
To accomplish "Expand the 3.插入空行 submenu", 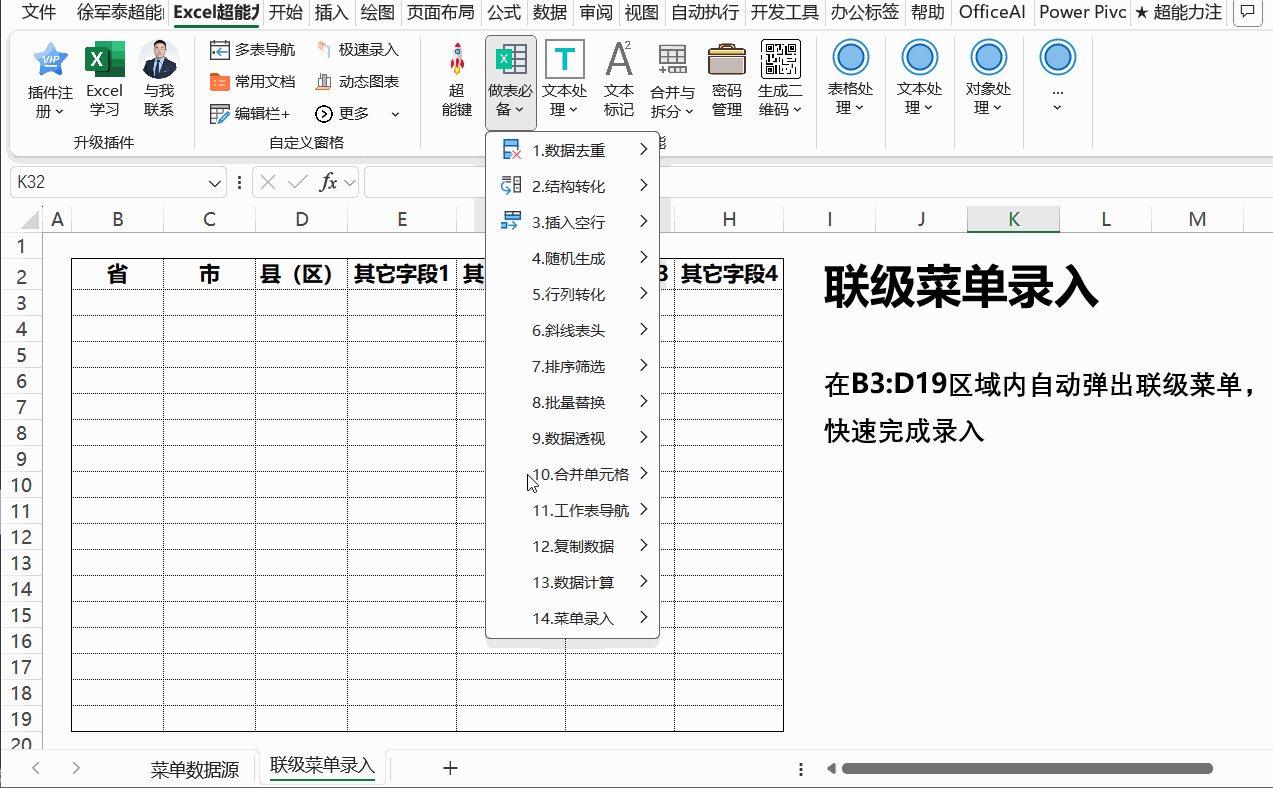I will point(572,222).
